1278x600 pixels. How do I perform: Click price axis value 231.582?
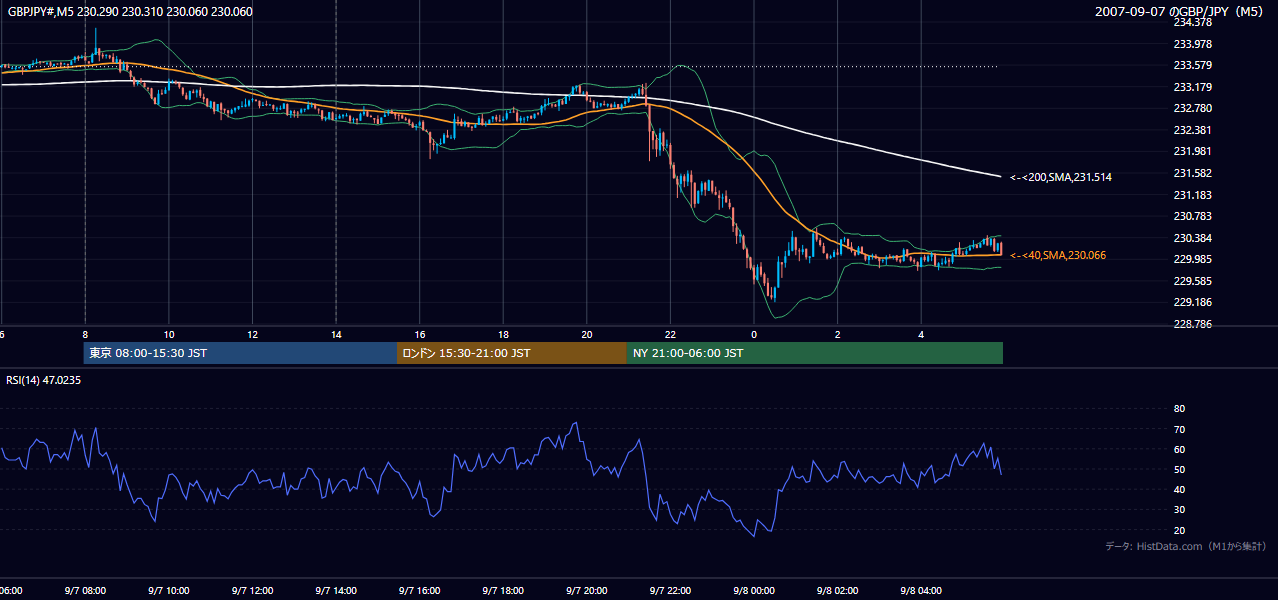click(1191, 173)
